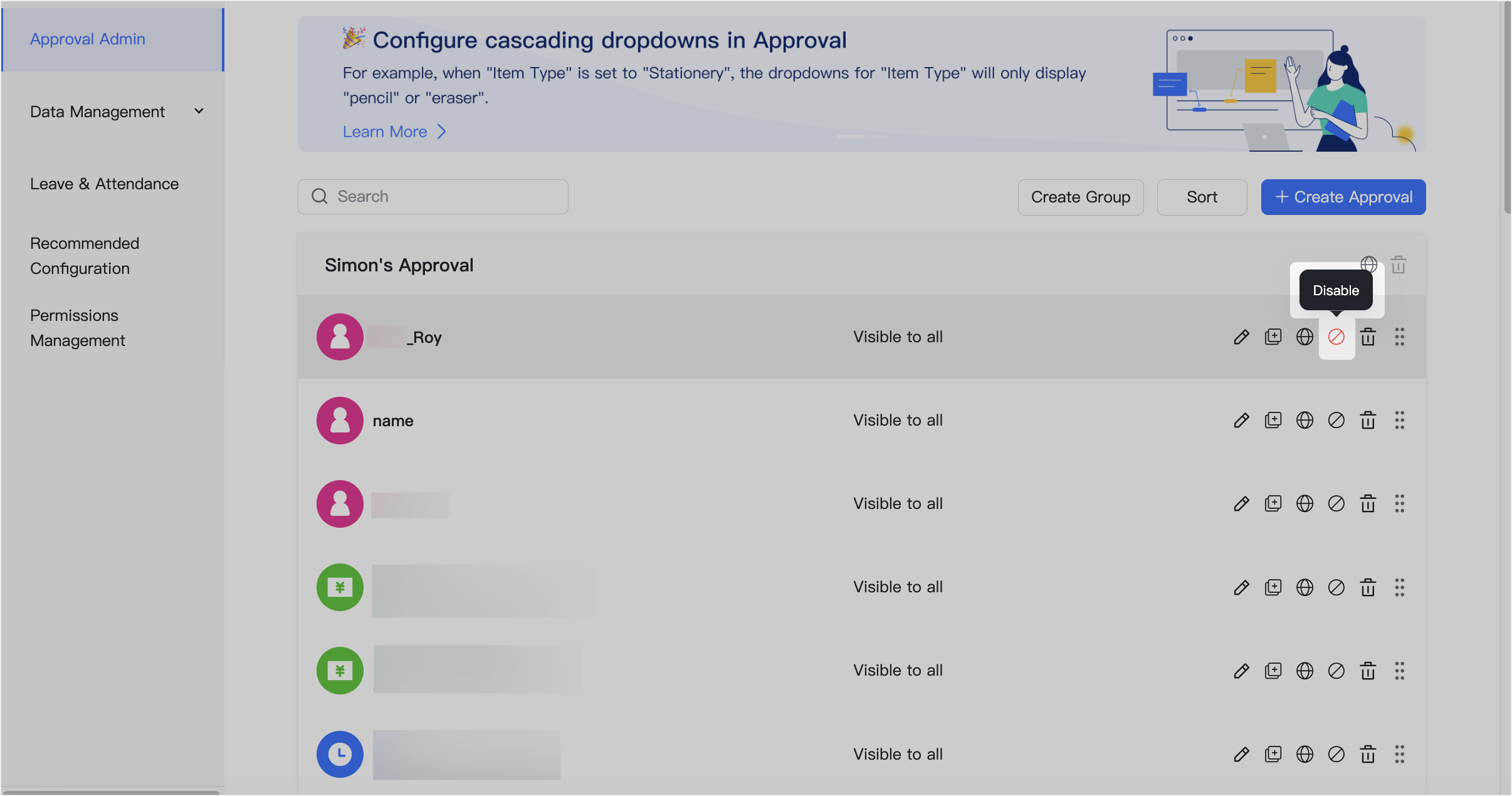The height and width of the screenshot is (796, 1512).
Task: Toggle visibility globe on the "name" row
Action: click(1305, 420)
